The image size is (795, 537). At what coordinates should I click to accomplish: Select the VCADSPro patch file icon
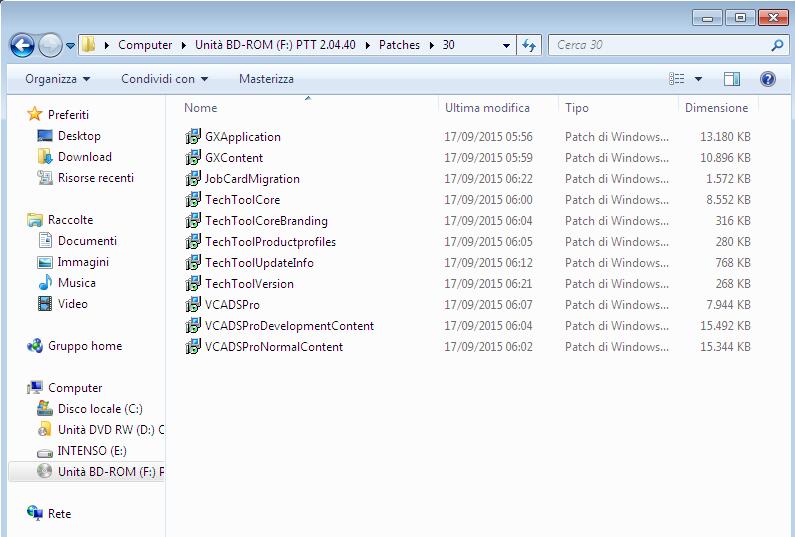click(x=193, y=304)
